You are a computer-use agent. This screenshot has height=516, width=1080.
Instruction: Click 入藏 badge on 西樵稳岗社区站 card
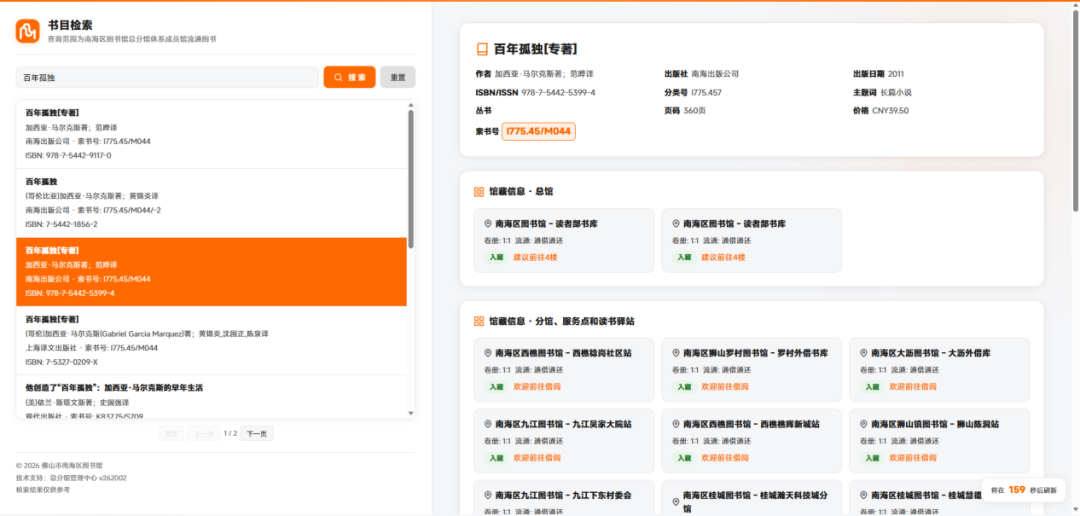click(x=496, y=386)
